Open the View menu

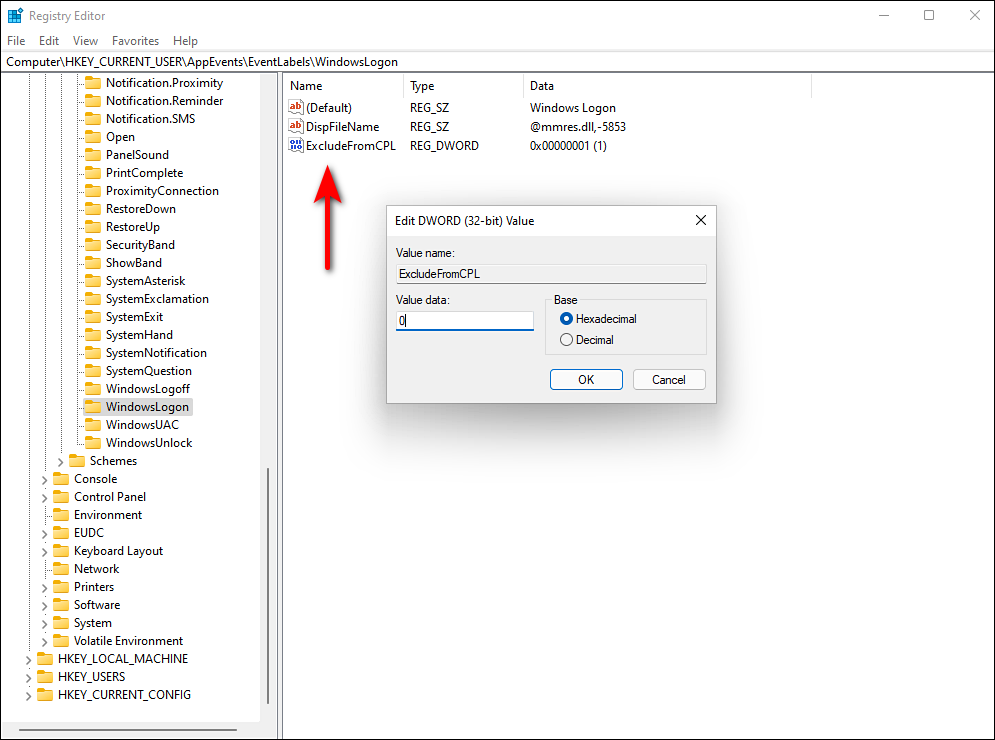click(85, 41)
